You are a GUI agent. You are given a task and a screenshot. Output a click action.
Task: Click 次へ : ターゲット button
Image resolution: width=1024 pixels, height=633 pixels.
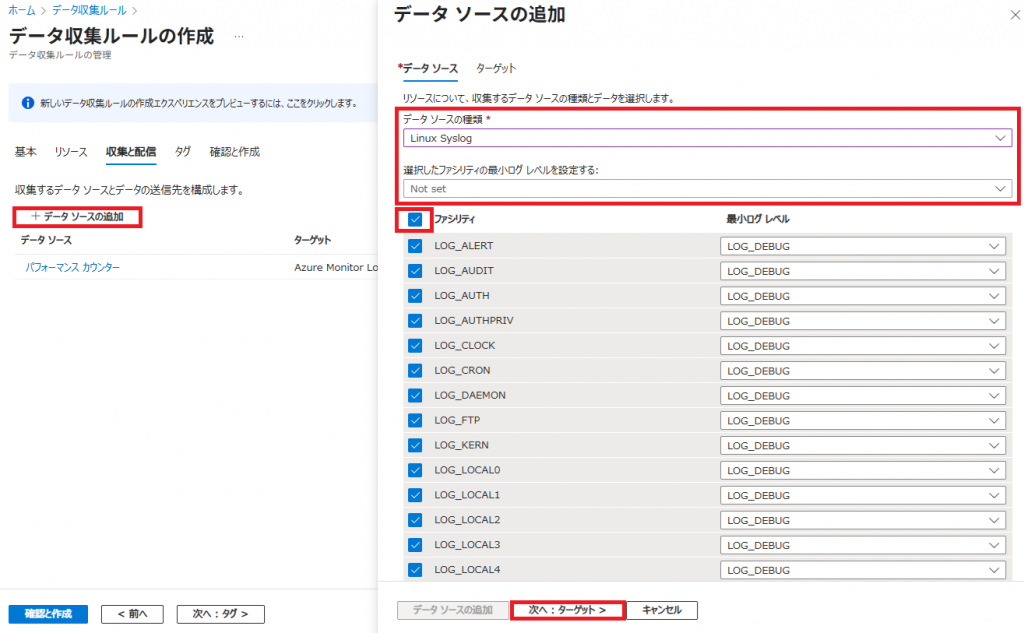(x=567, y=610)
